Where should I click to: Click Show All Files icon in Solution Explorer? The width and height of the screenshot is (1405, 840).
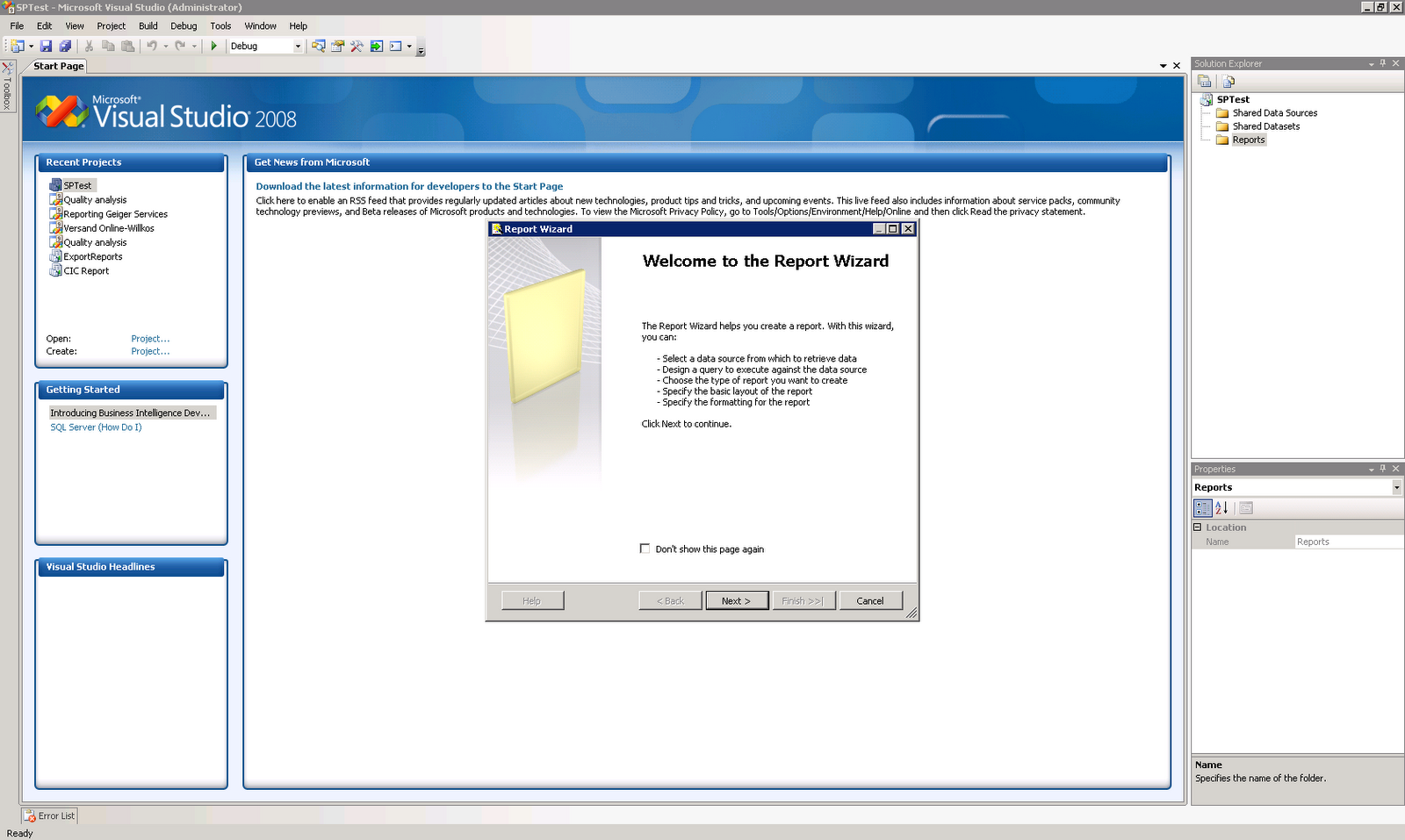1228,82
